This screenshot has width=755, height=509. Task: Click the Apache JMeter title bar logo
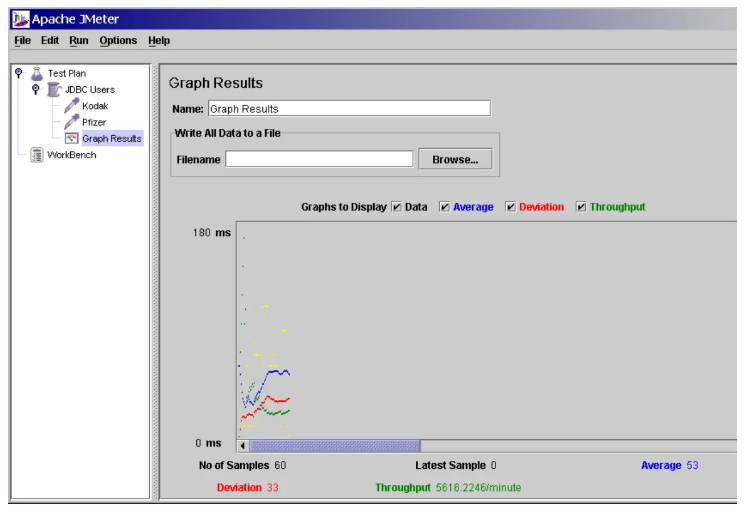point(21,19)
